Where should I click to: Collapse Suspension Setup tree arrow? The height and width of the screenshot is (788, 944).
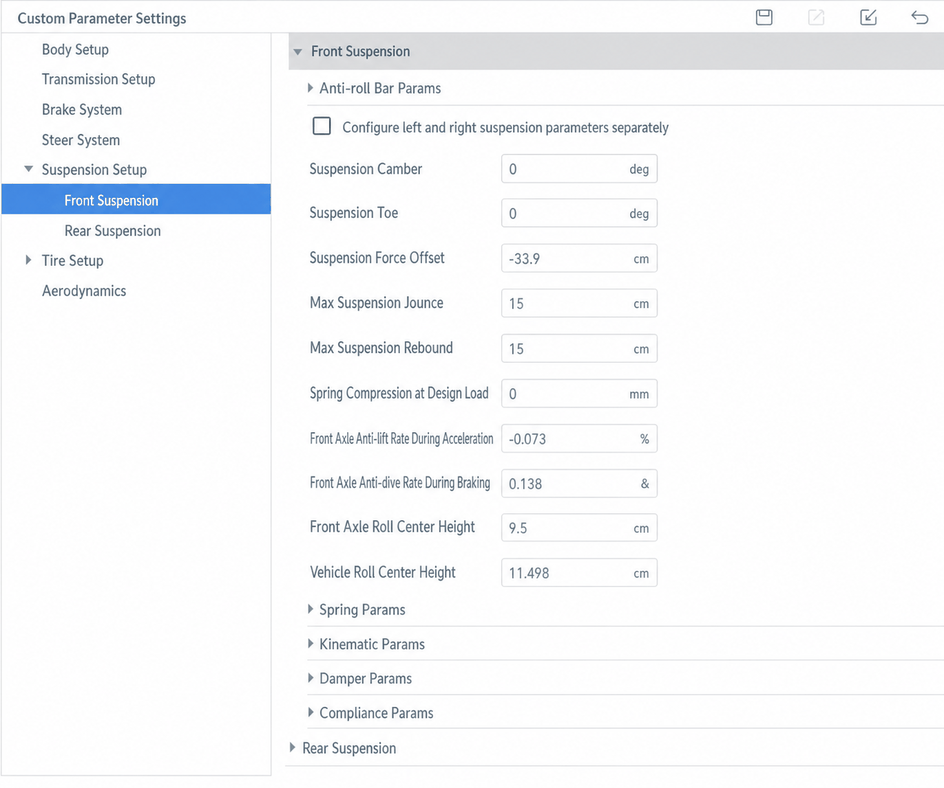[x=28, y=169]
